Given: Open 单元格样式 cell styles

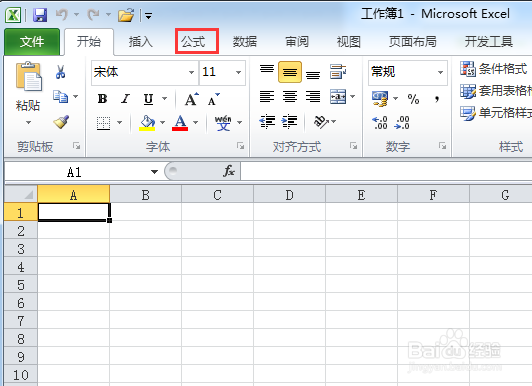Looking at the screenshot, I should tap(496, 113).
